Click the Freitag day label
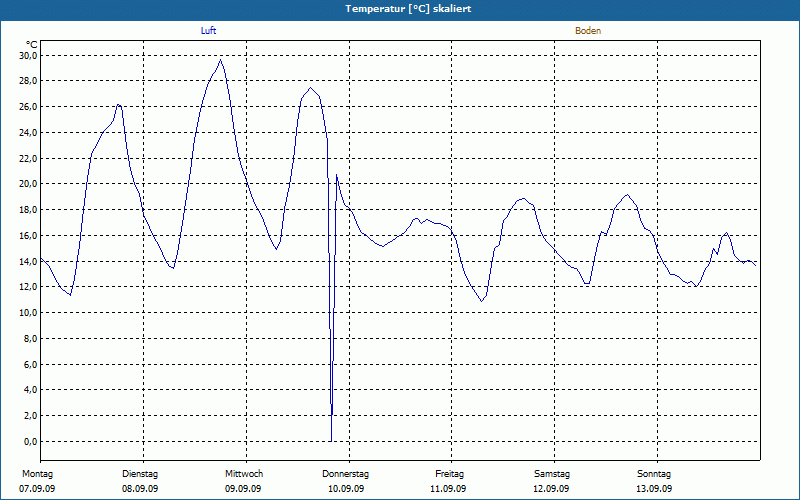800x500 pixels. [x=449, y=474]
